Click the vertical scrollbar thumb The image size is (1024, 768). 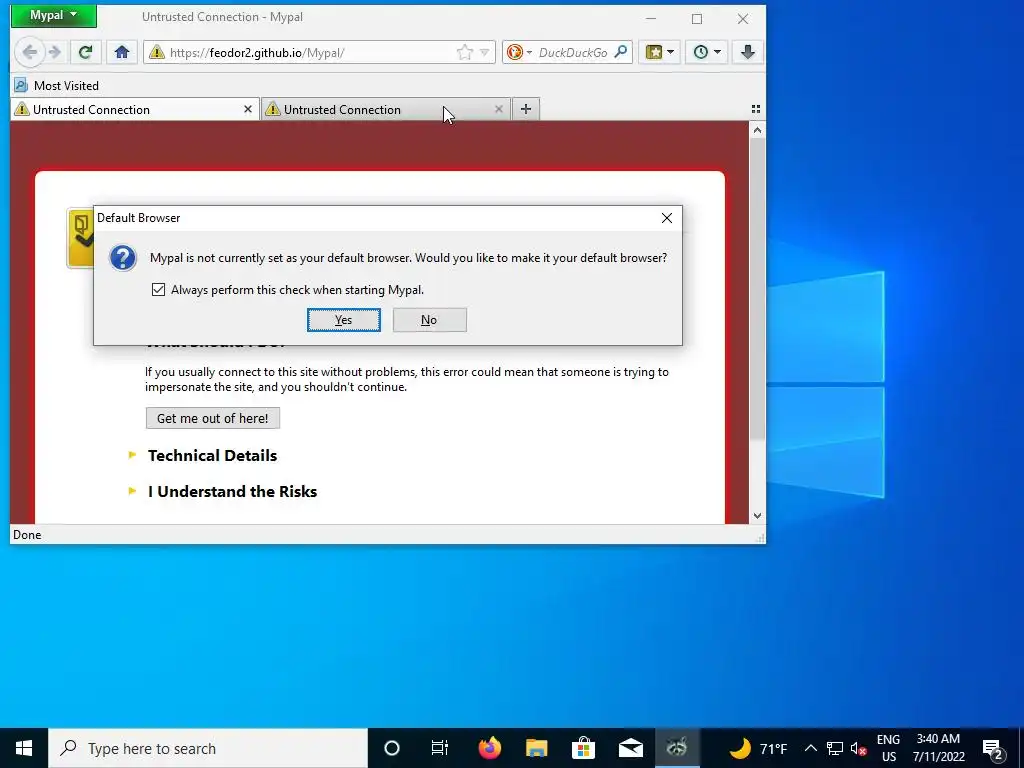(x=757, y=288)
